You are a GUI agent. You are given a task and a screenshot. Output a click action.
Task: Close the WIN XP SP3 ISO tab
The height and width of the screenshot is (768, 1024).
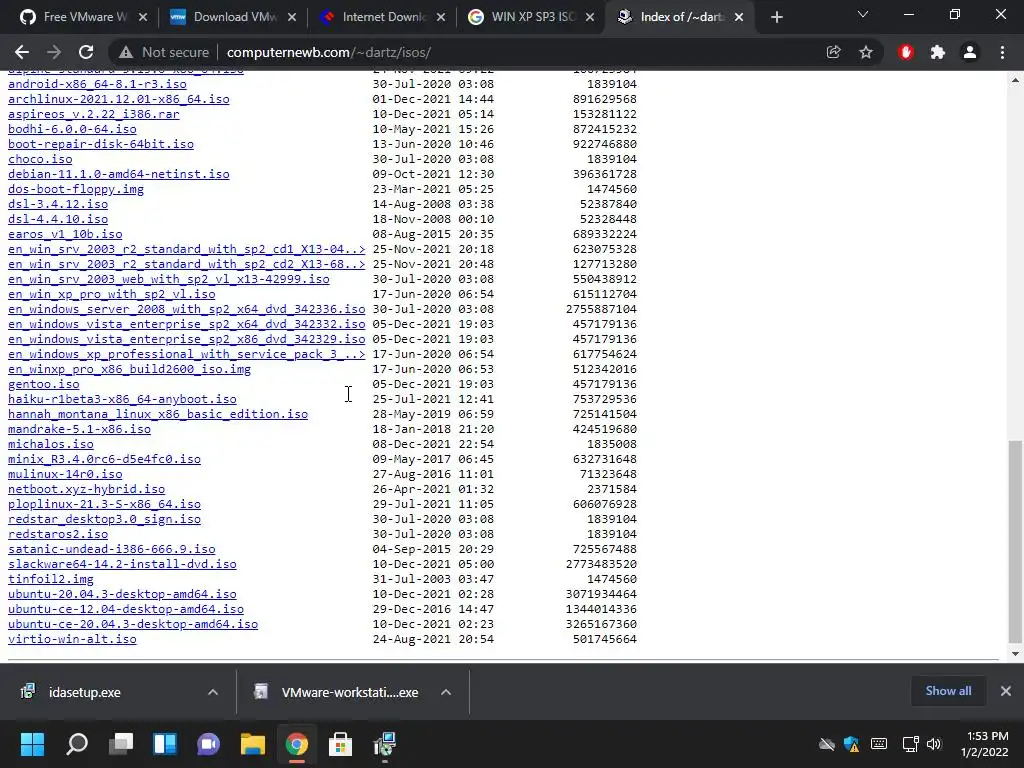click(x=590, y=18)
